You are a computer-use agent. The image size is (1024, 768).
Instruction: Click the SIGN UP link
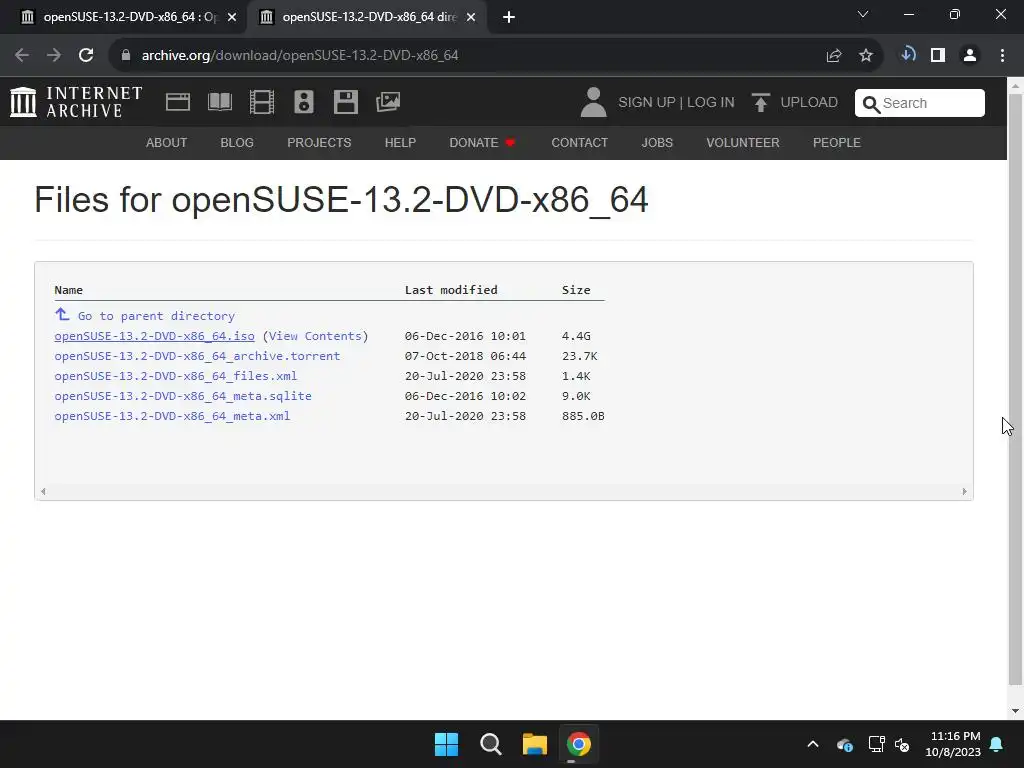click(647, 103)
